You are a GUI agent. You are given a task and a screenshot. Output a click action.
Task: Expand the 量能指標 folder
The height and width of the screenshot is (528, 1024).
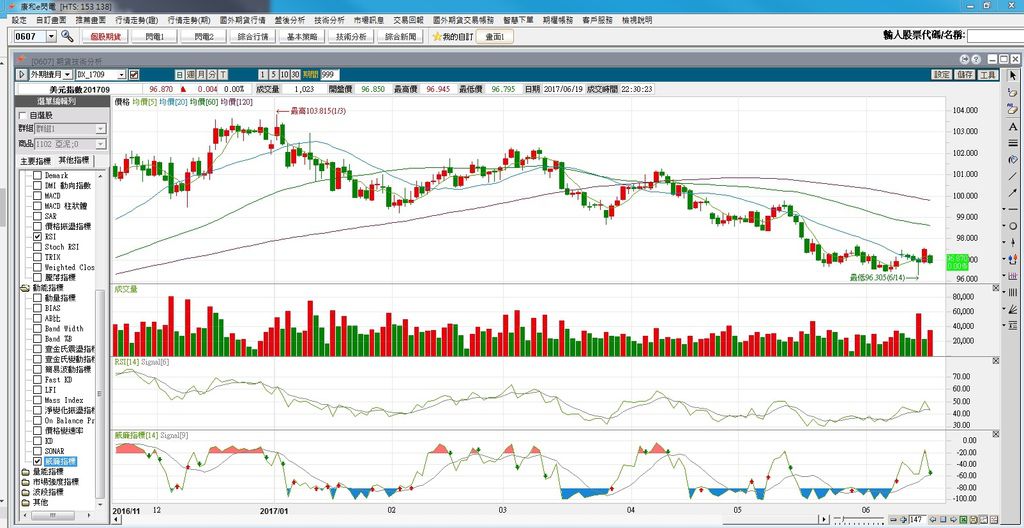point(25,472)
